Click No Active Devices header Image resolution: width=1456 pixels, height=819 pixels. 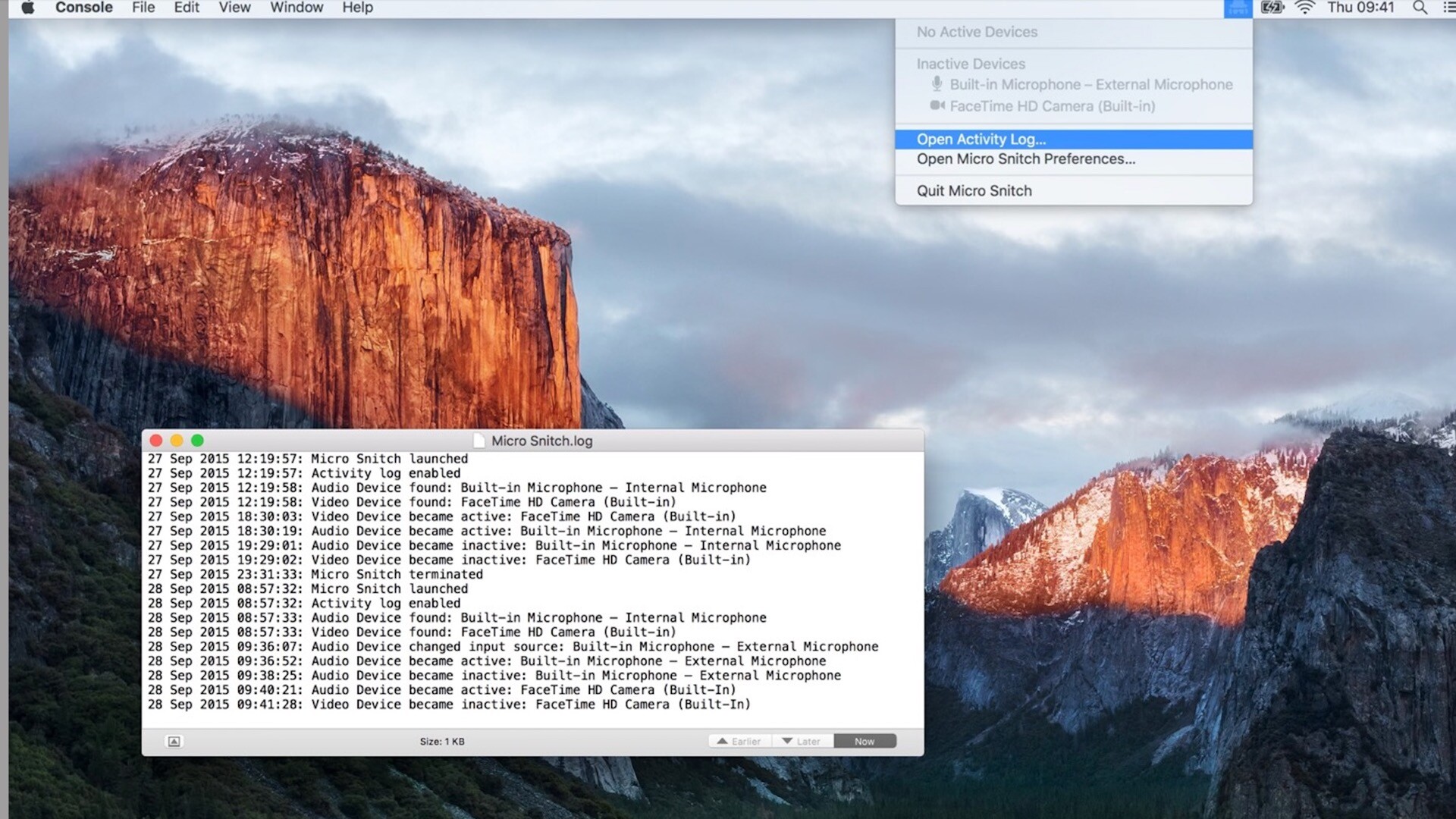click(x=977, y=32)
